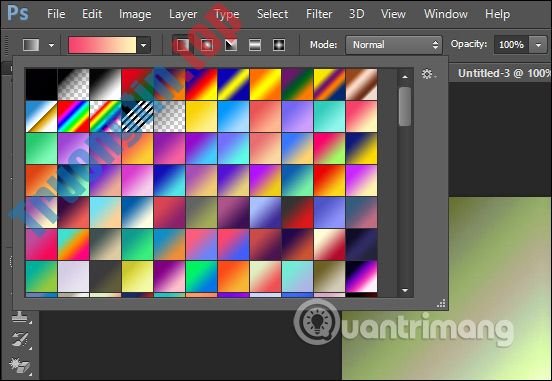This screenshot has width=552, height=381.
Task: Open the File menu
Action: click(x=56, y=14)
